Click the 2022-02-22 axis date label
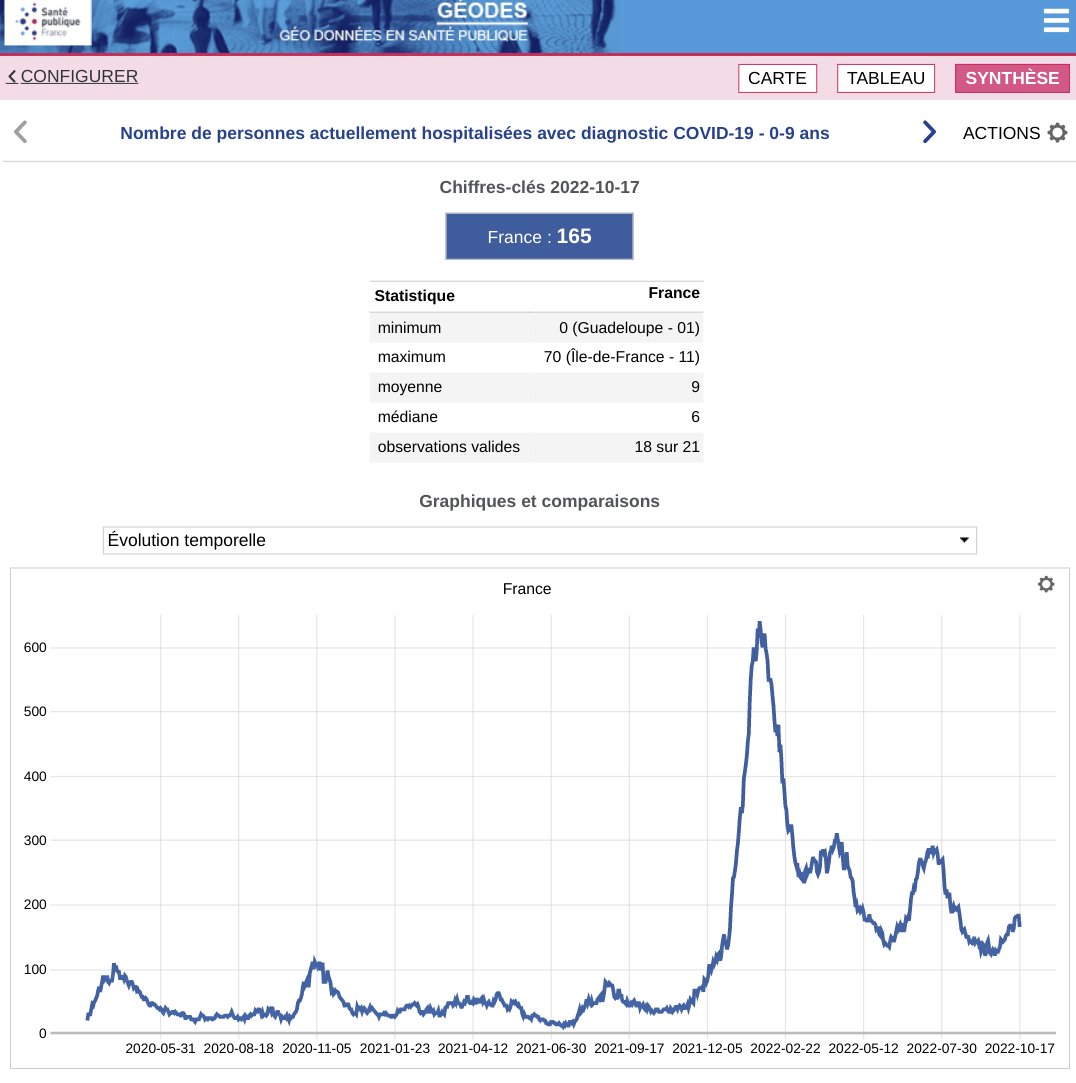 pyautogui.click(x=785, y=1048)
